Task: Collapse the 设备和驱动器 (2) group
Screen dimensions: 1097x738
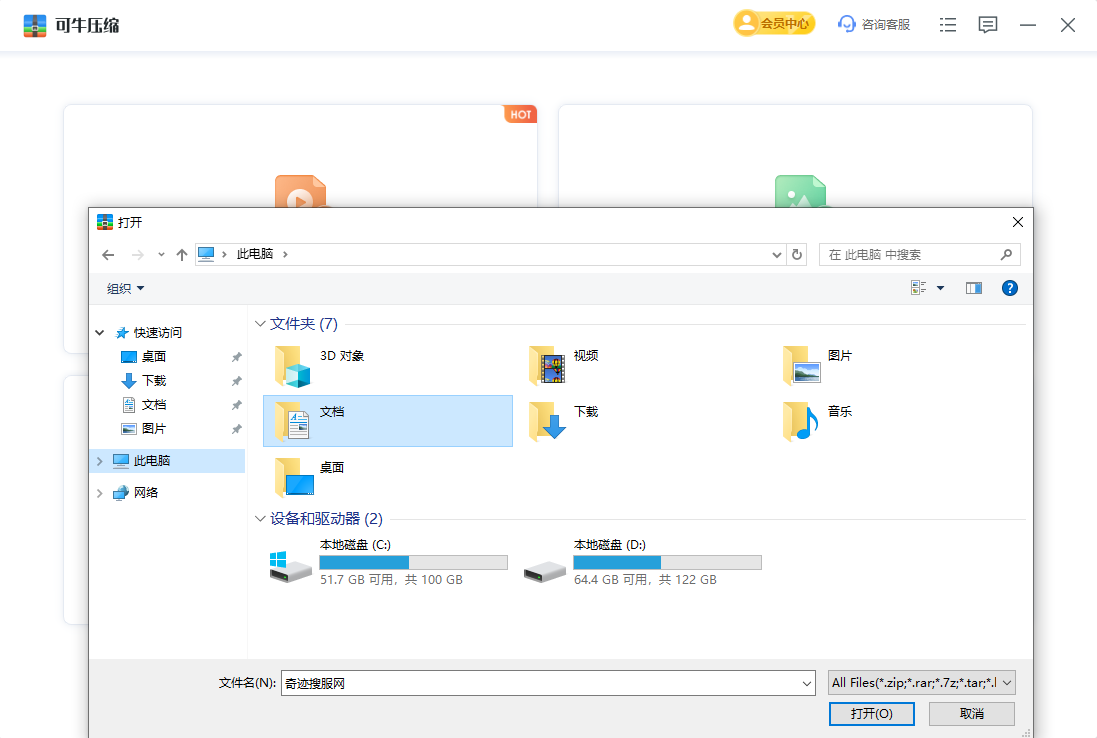Action: click(260, 519)
